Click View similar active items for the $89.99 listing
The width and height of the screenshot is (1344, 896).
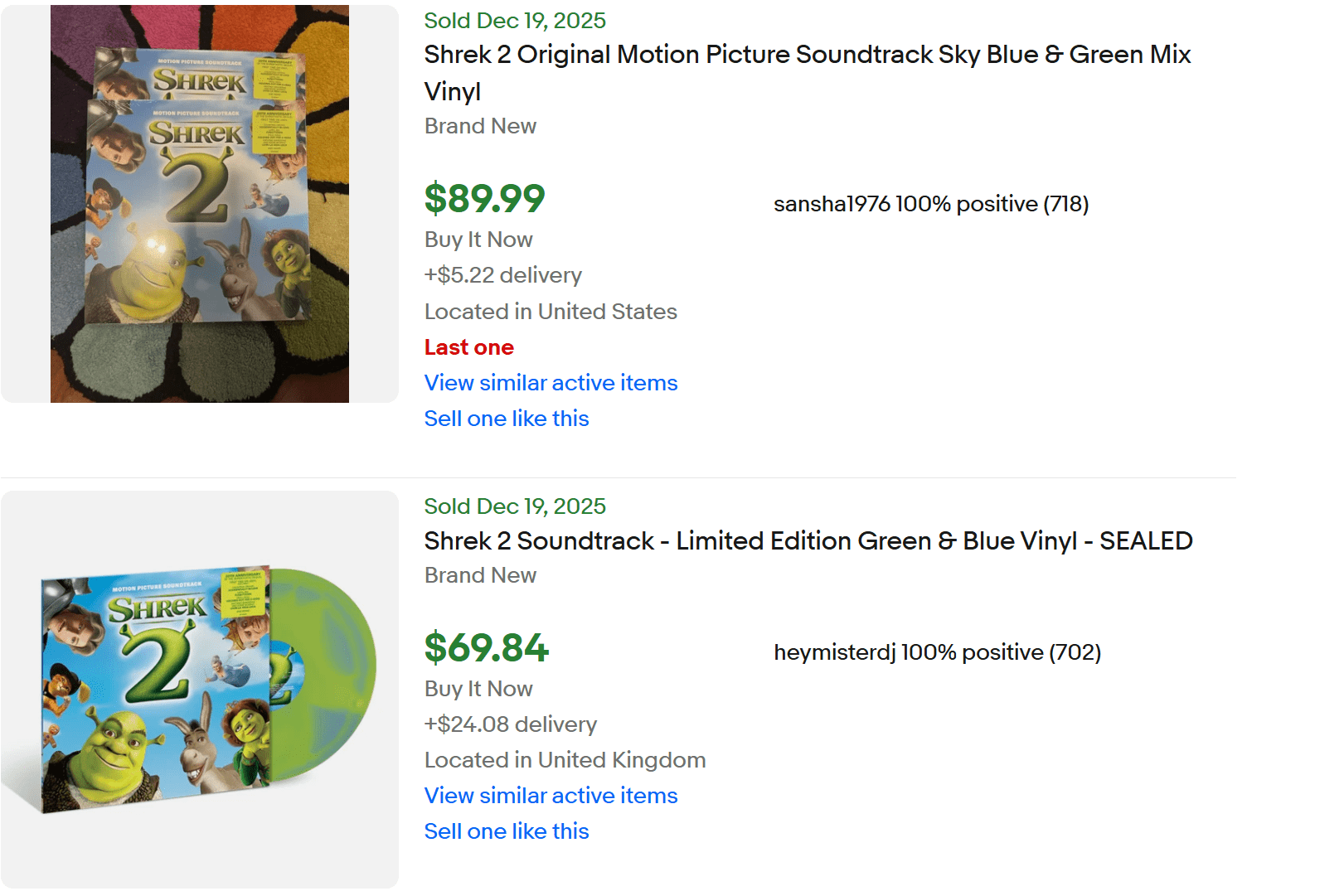tap(551, 383)
